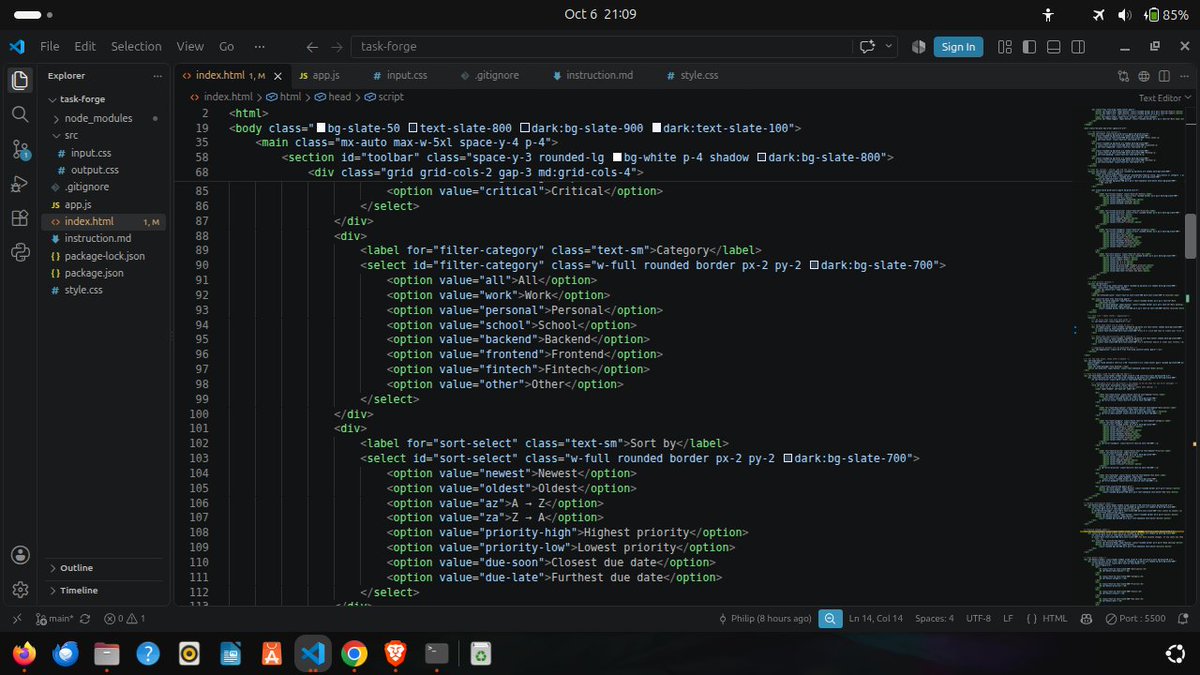Click errors and warnings count in status bar
Image resolution: width=1200 pixels, height=675 pixels.
point(124,619)
